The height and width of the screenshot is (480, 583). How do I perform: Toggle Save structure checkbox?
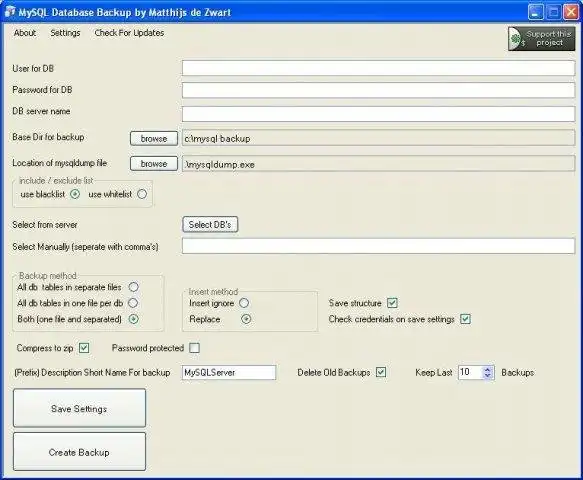pyautogui.click(x=392, y=303)
